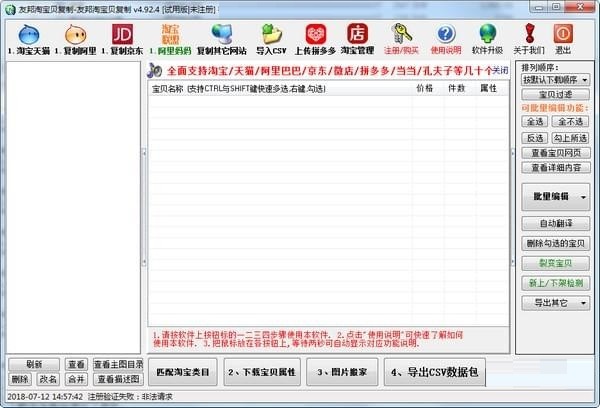Click the 改名 rename button
The height and width of the screenshot is (408, 600).
[x=48, y=379]
